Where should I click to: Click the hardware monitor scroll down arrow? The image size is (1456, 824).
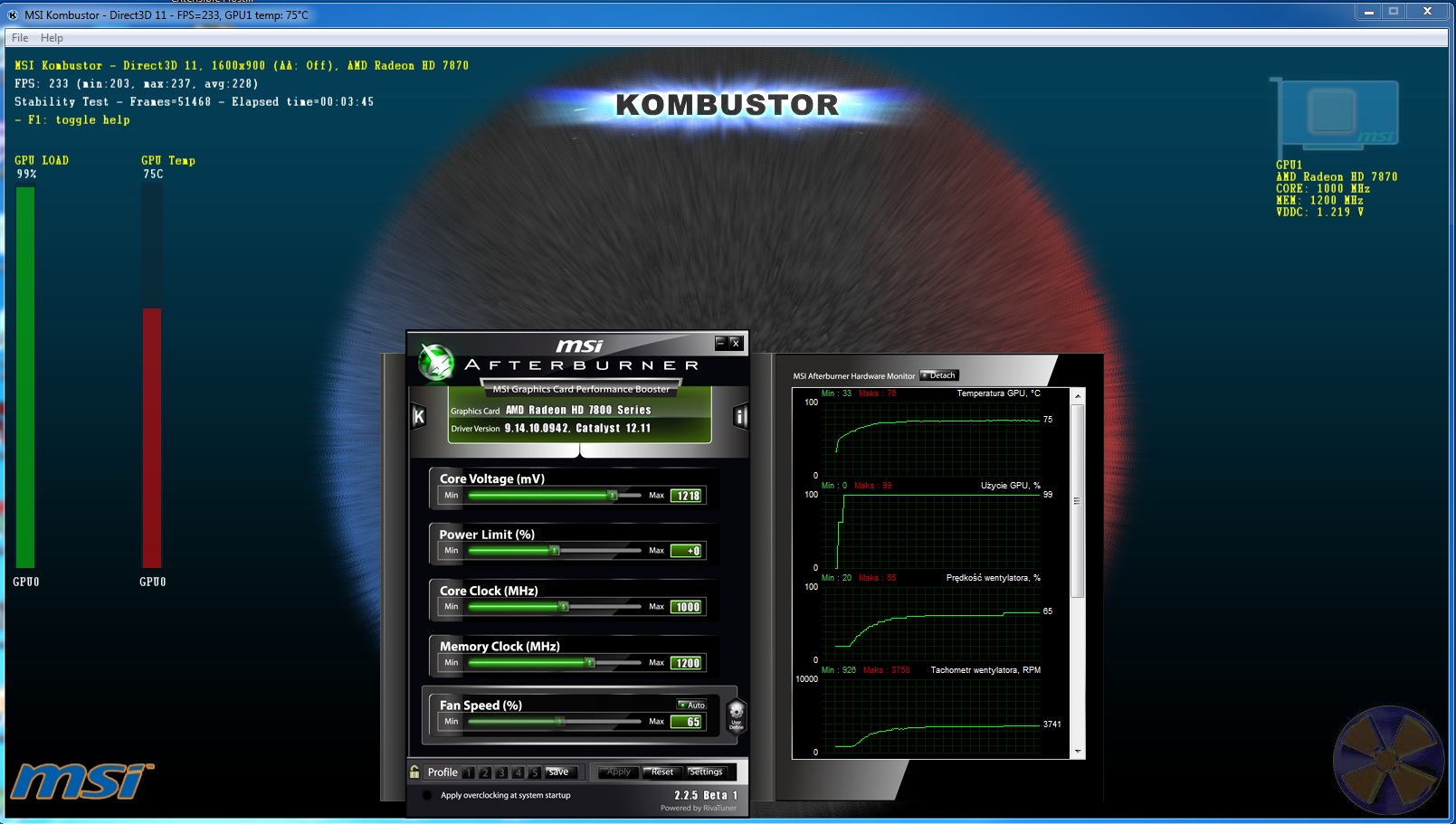tap(1077, 752)
